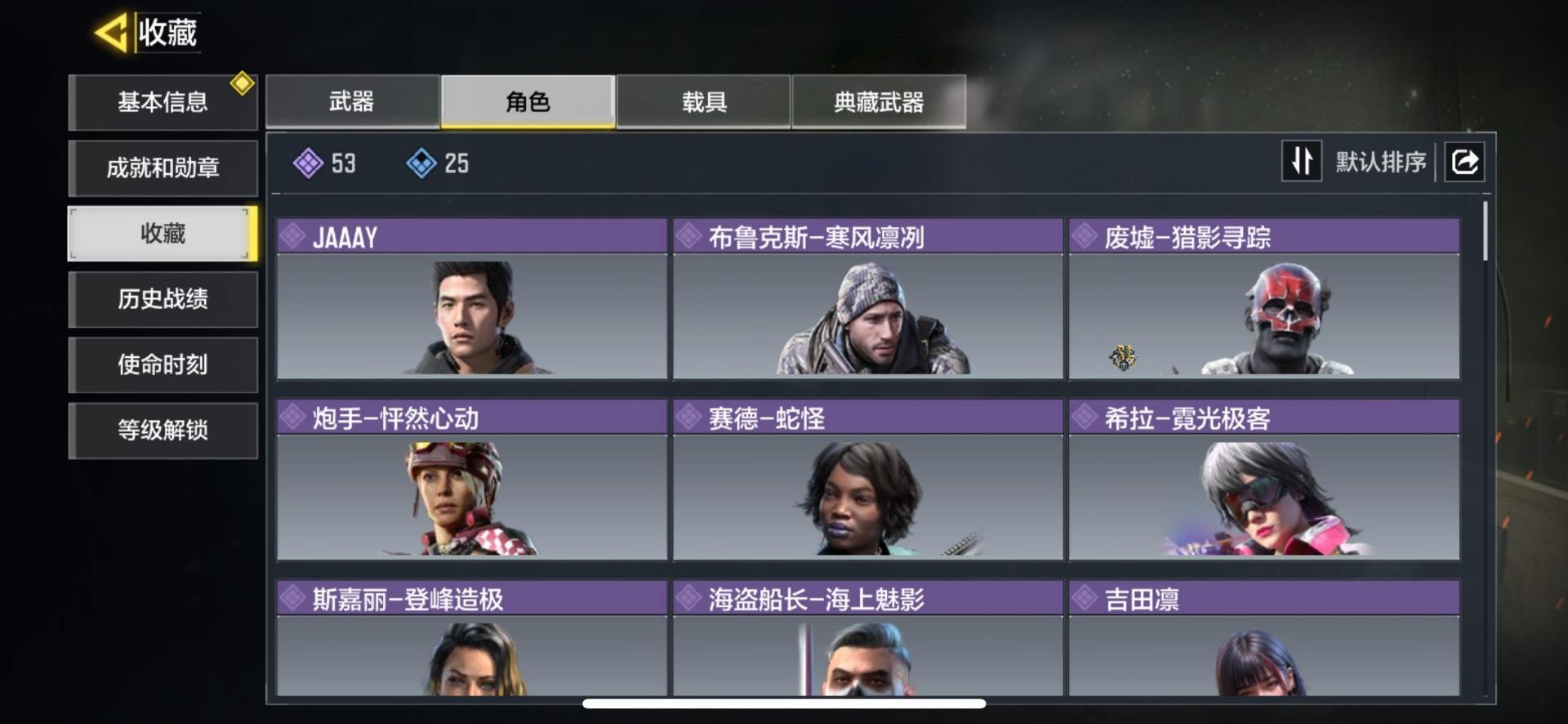The width and height of the screenshot is (1568, 724).
Task: Click the sort order arrows icon
Action: [1302, 161]
